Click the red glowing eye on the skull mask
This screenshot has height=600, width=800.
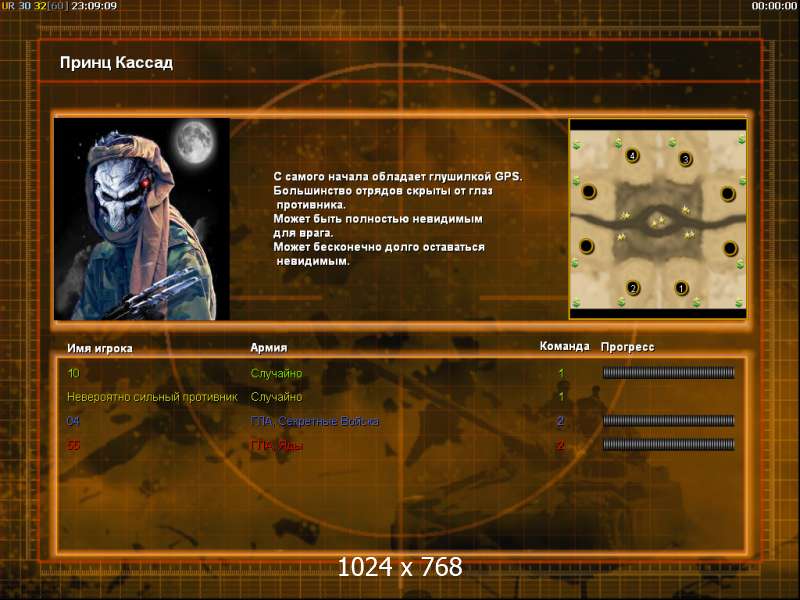pyautogui.click(x=145, y=182)
